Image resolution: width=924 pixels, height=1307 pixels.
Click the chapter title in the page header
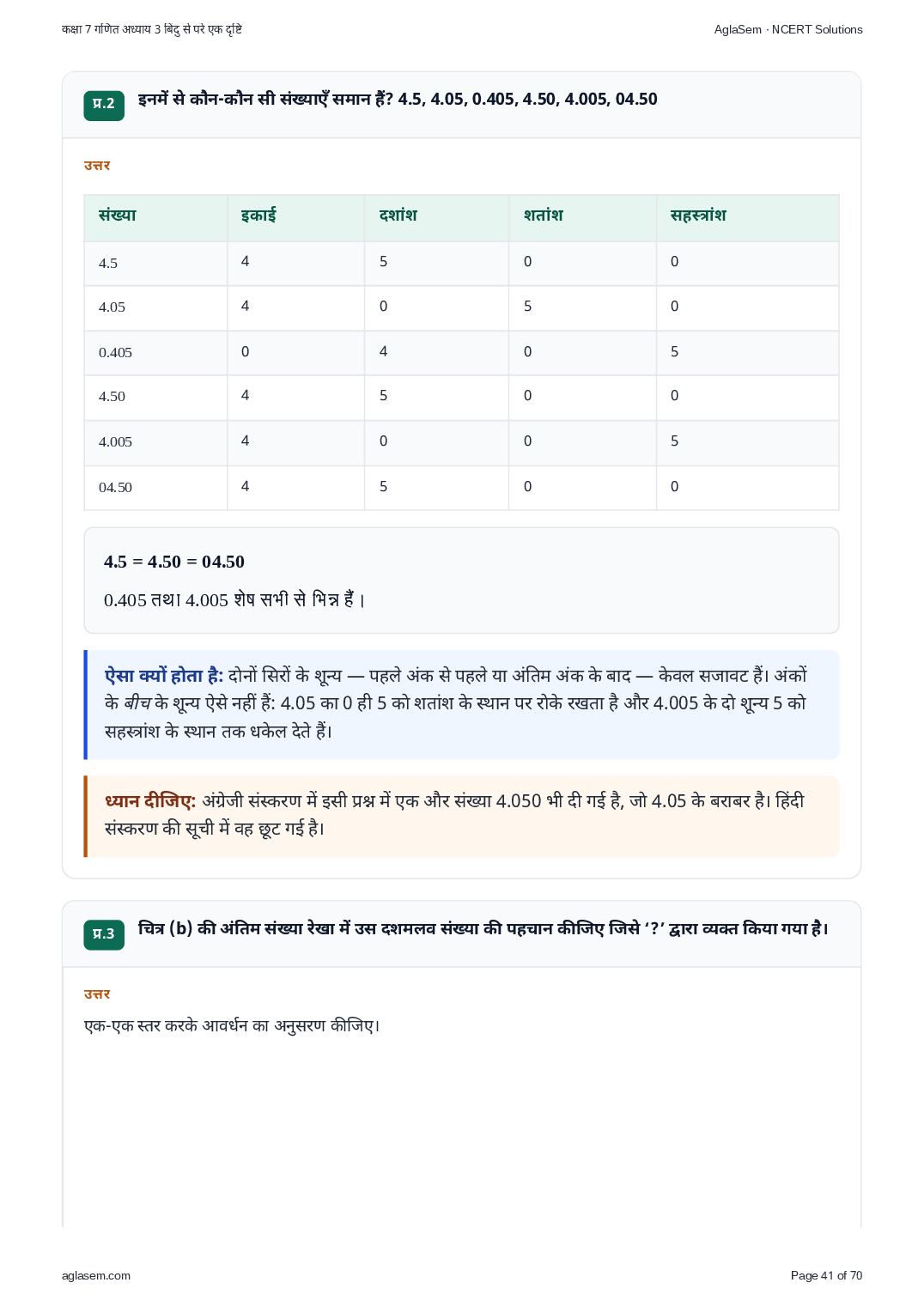152,29
